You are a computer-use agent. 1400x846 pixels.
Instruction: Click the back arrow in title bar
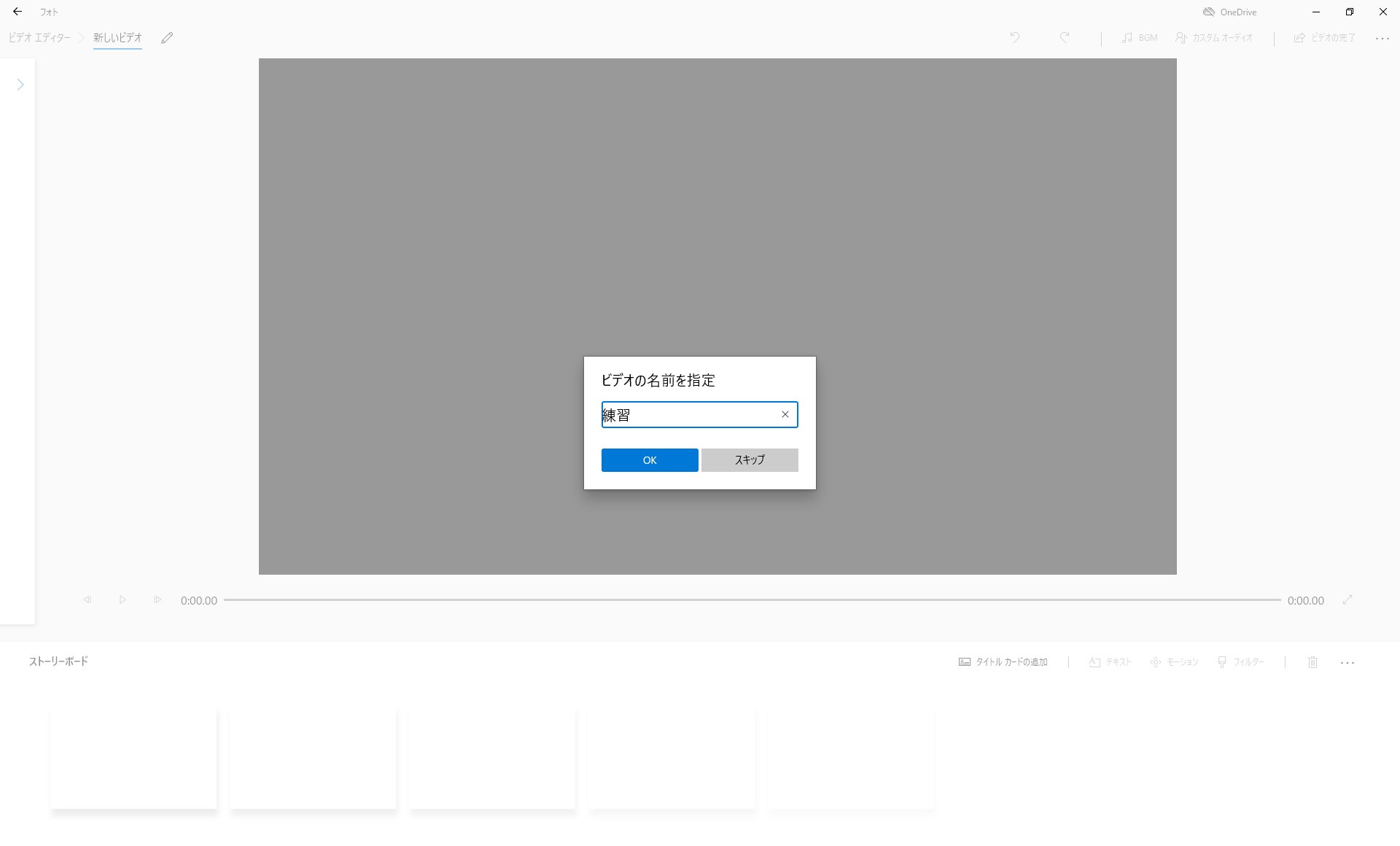(x=17, y=12)
